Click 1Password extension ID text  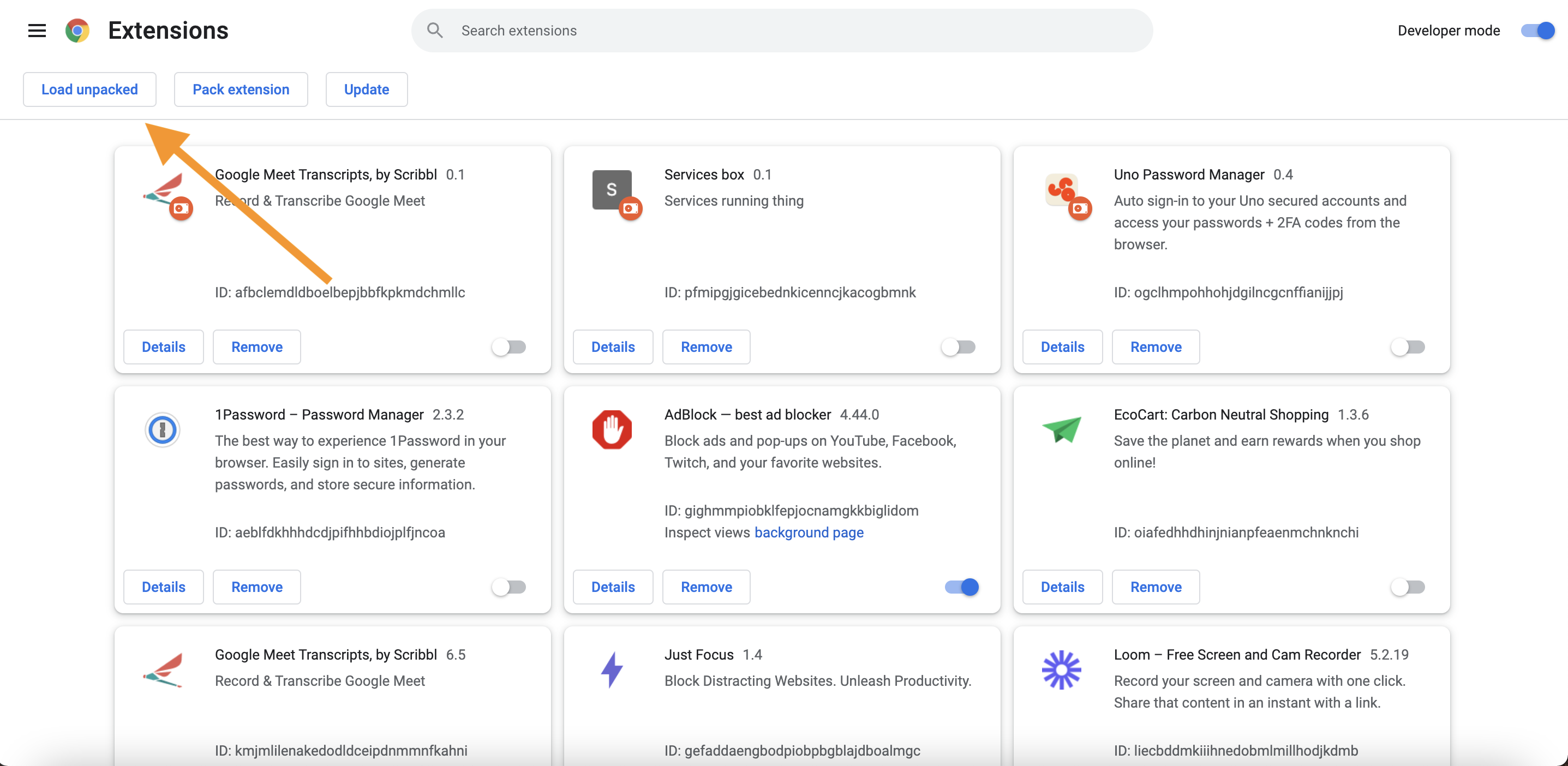(x=330, y=533)
